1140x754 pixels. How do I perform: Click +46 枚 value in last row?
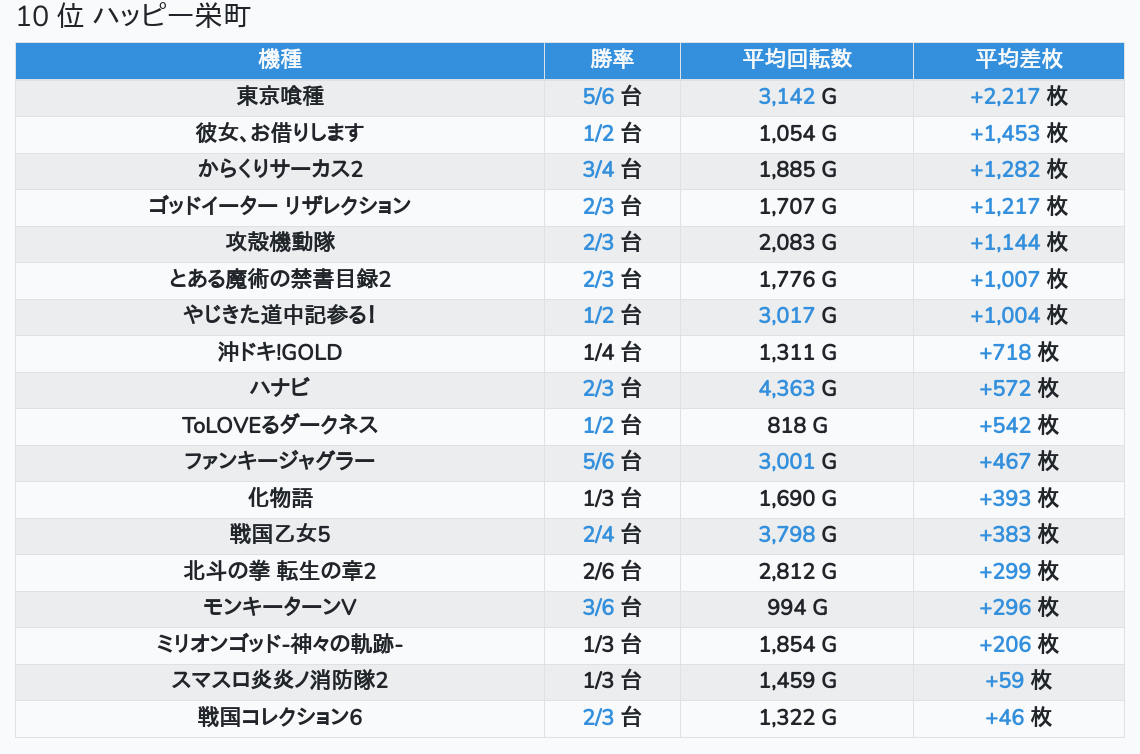coord(1019,718)
